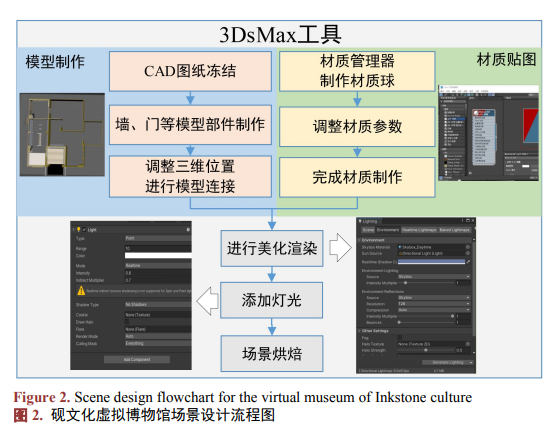Click the Range input field

pos(158,248)
